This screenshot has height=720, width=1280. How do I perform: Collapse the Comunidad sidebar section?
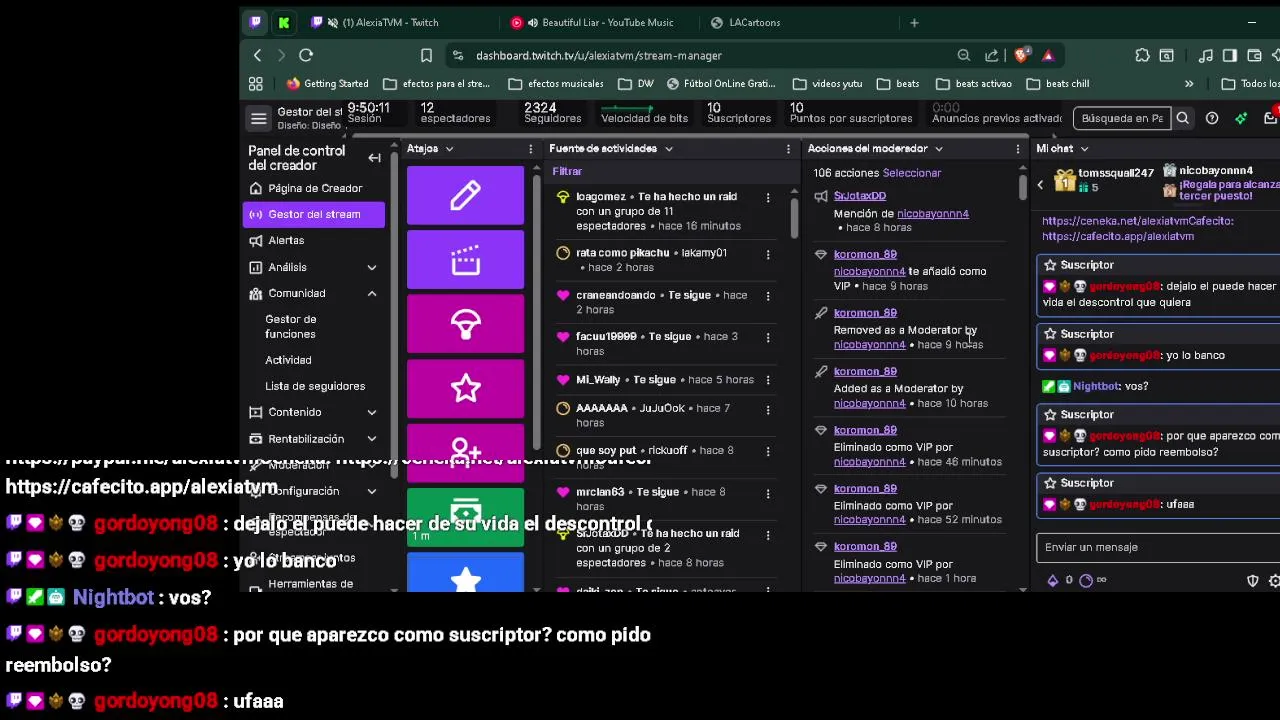click(x=371, y=293)
